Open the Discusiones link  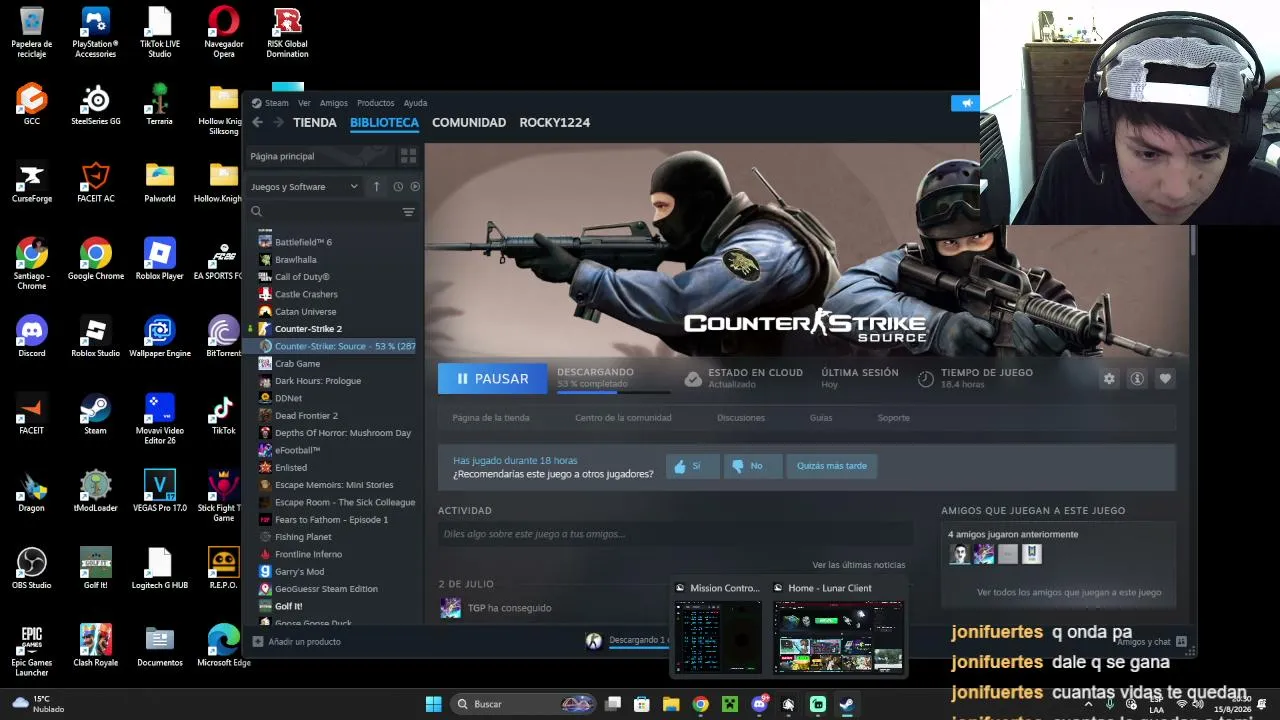(741, 418)
